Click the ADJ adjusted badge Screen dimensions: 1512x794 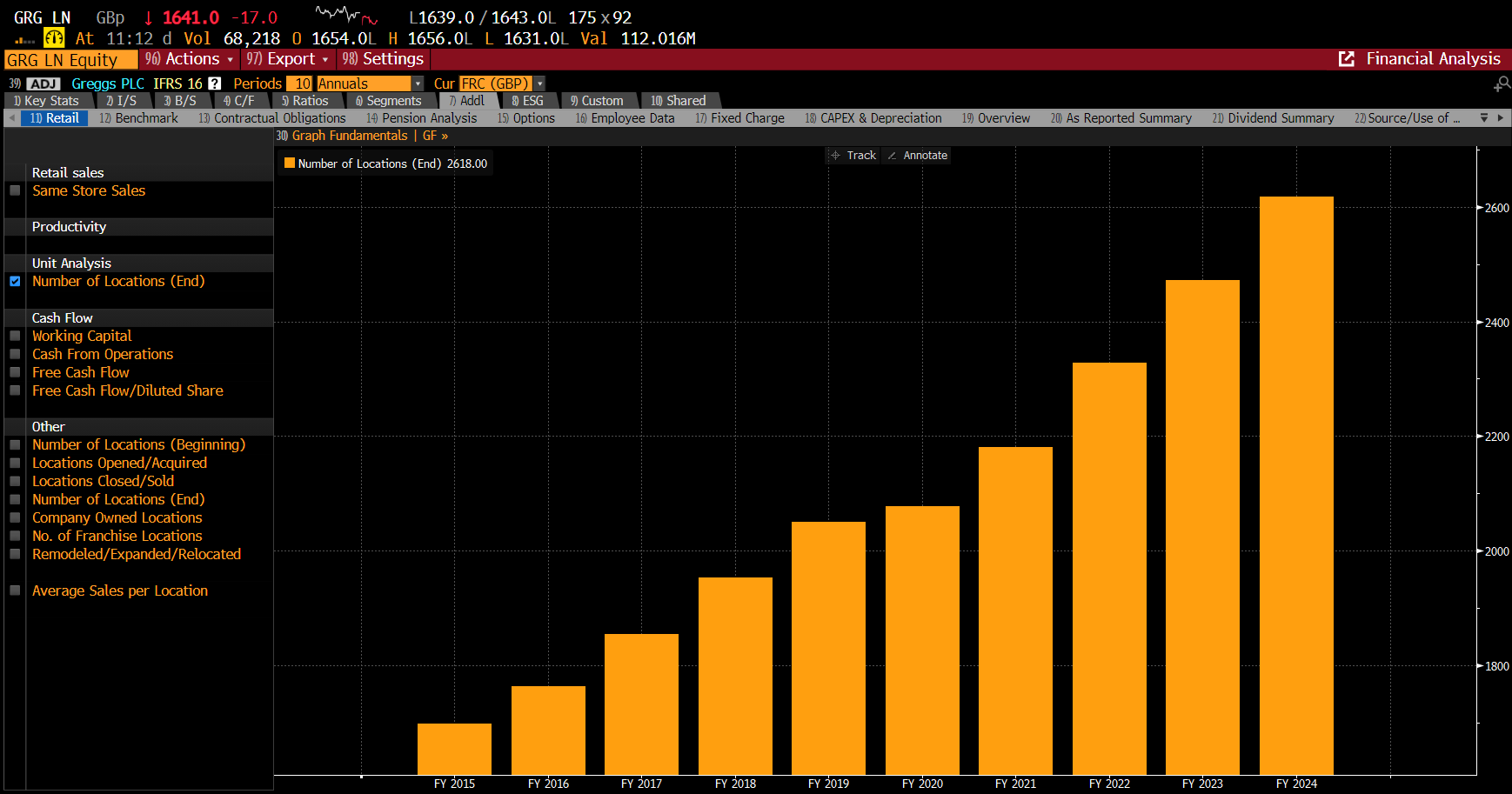pyautogui.click(x=43, y=83)
